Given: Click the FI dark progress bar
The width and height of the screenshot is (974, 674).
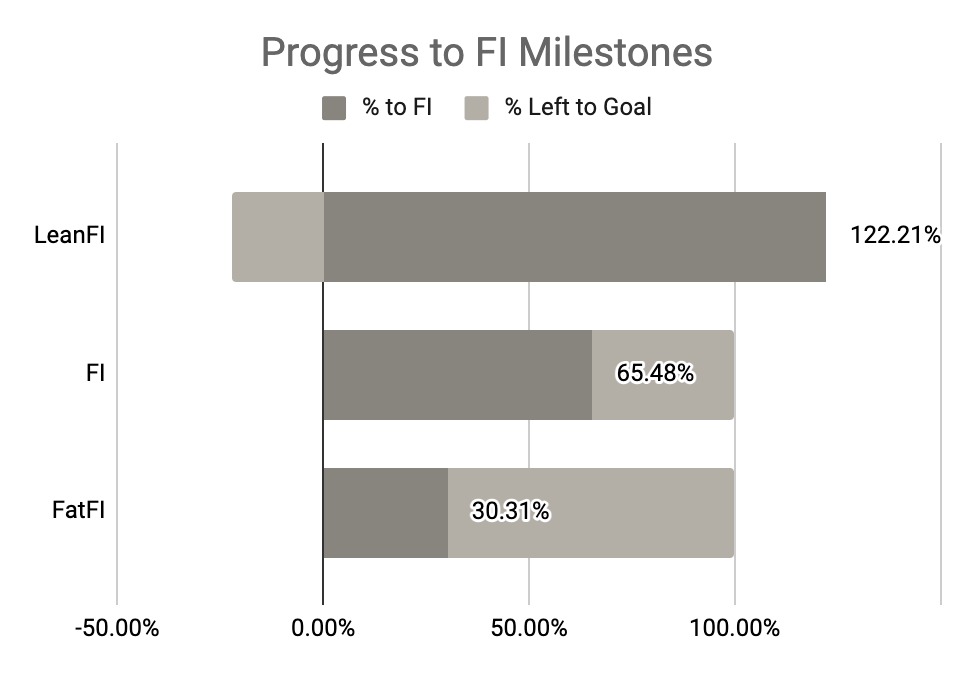Looking at the screenshot, I should 457,375.
